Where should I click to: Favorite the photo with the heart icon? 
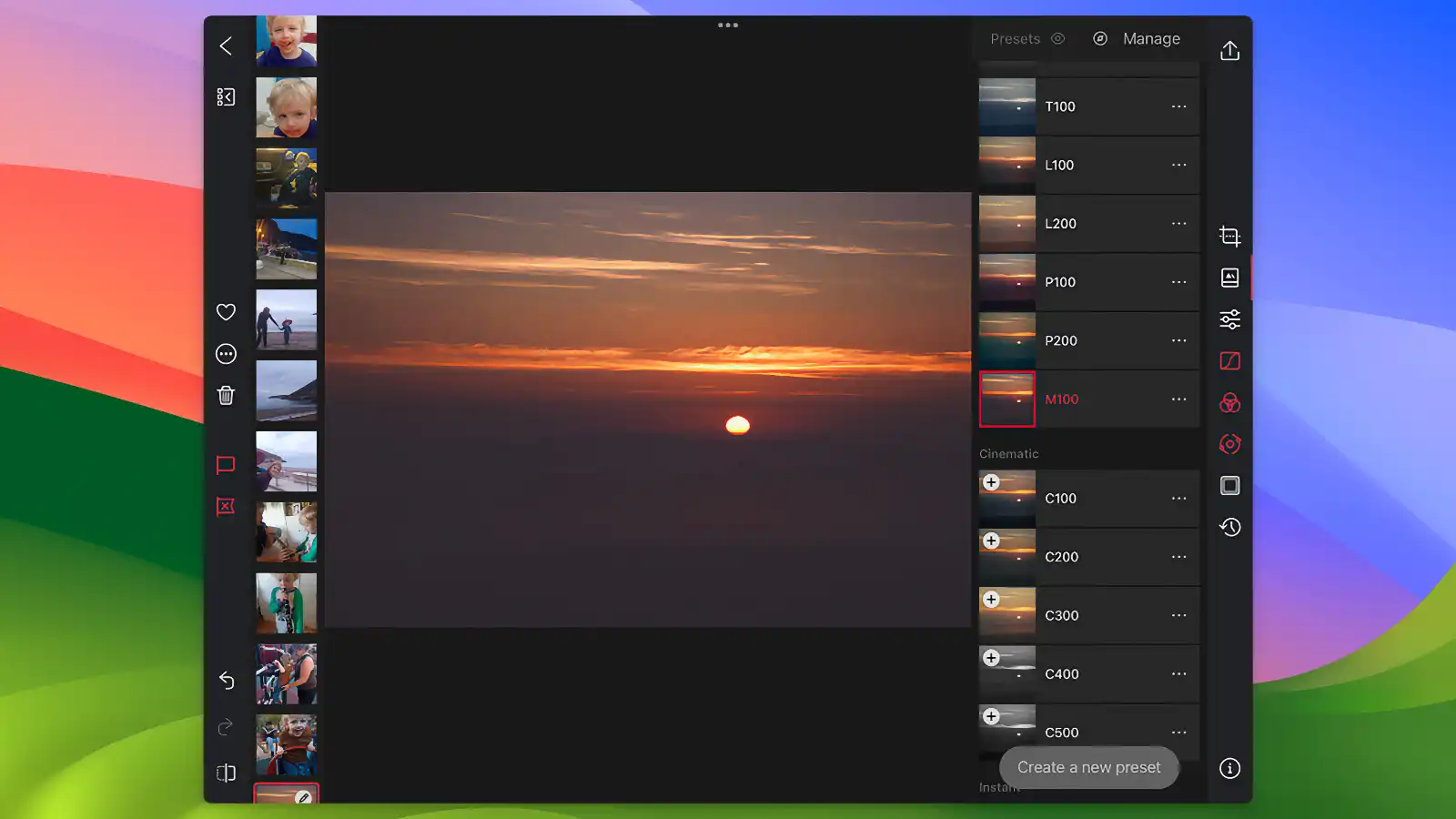[225, 312]
